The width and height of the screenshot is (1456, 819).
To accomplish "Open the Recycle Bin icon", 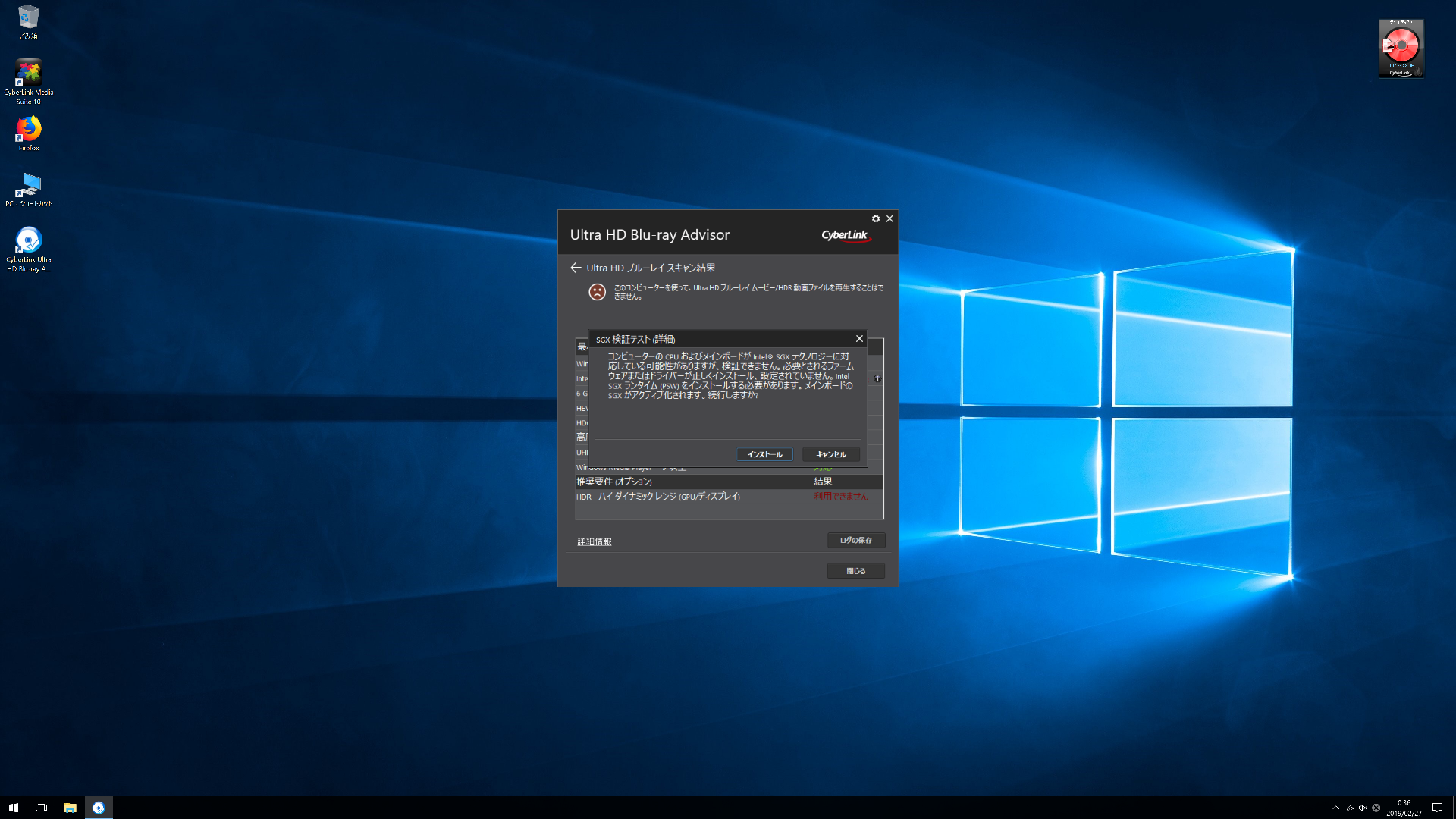I will [29, 18].
